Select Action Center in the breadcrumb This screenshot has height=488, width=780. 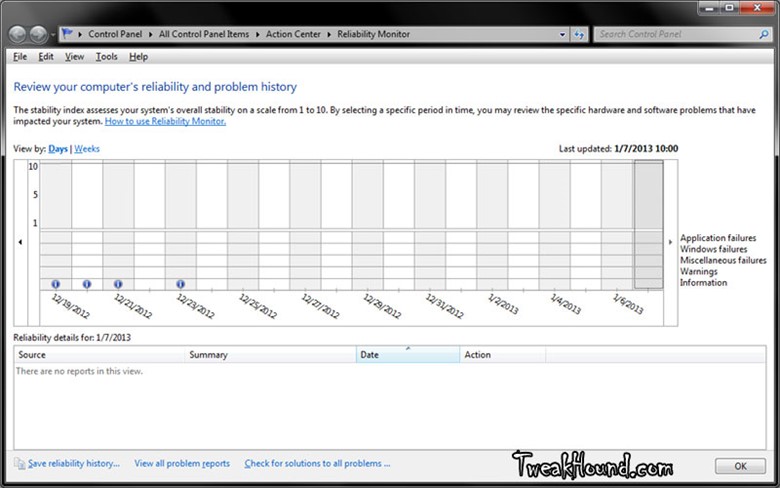coord(293,34)
